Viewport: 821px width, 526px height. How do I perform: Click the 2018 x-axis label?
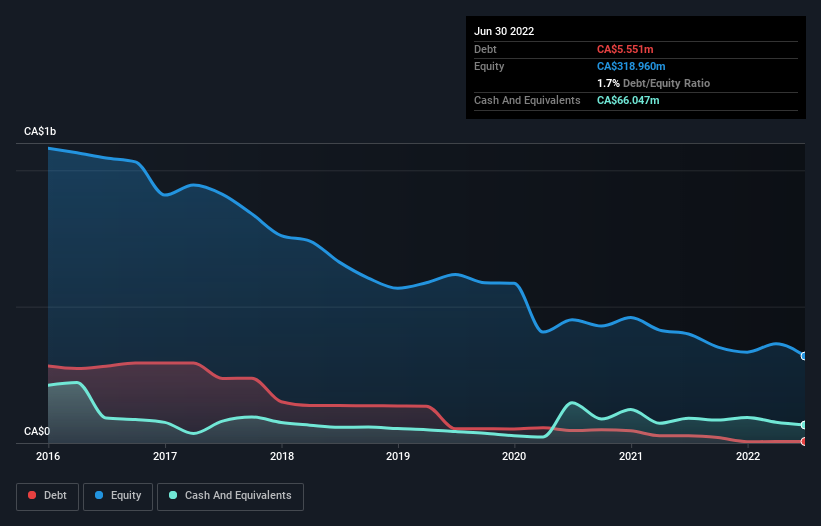[x=282, y=456]
